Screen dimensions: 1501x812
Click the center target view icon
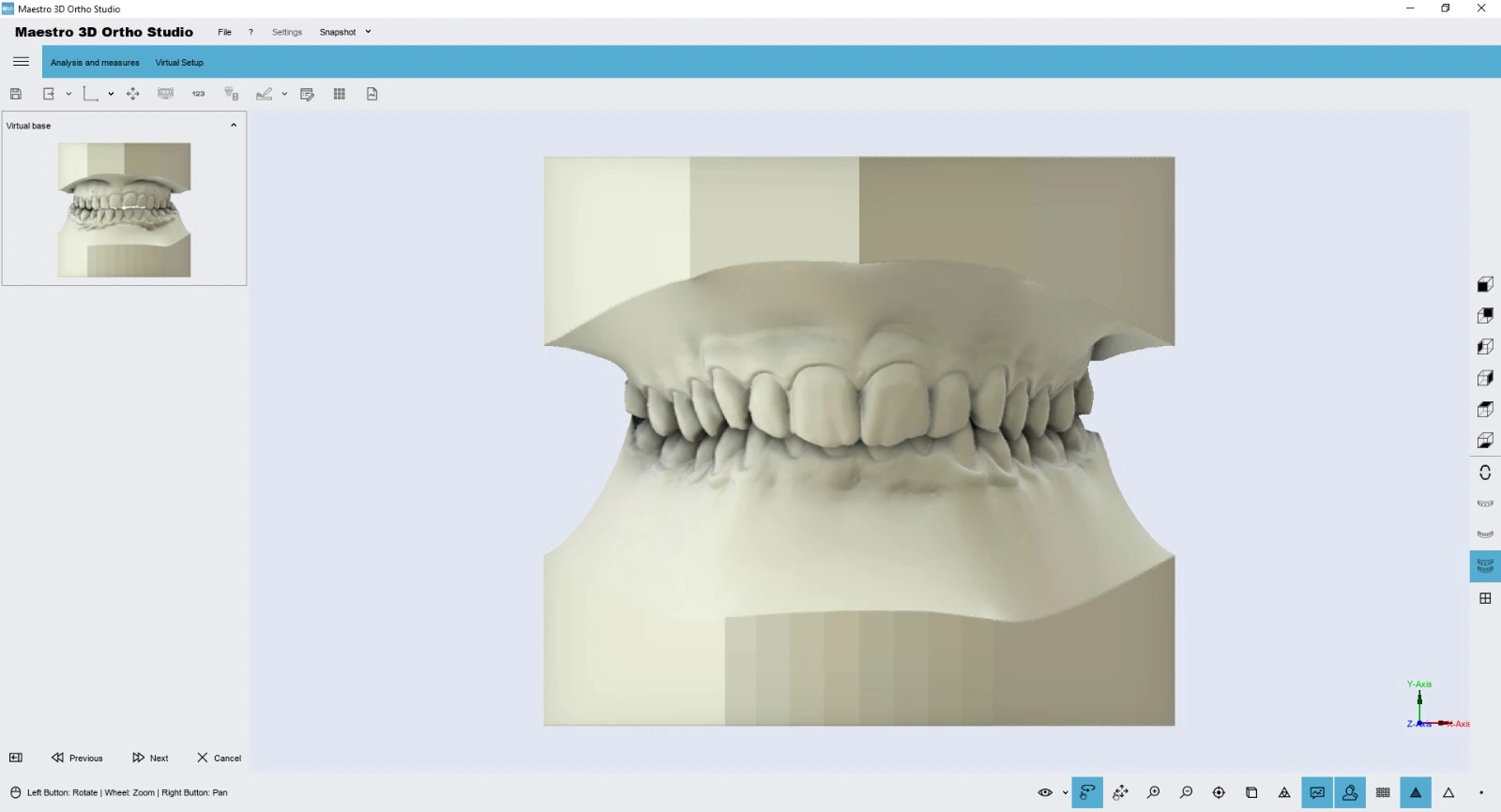click(x=1219, y=792)
